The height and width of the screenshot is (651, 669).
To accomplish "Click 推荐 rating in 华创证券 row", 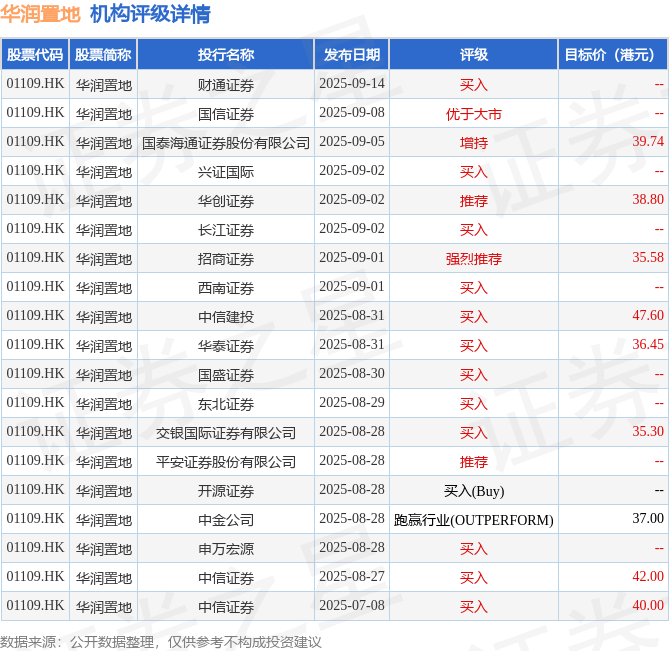I will click(x=474, y=201).
